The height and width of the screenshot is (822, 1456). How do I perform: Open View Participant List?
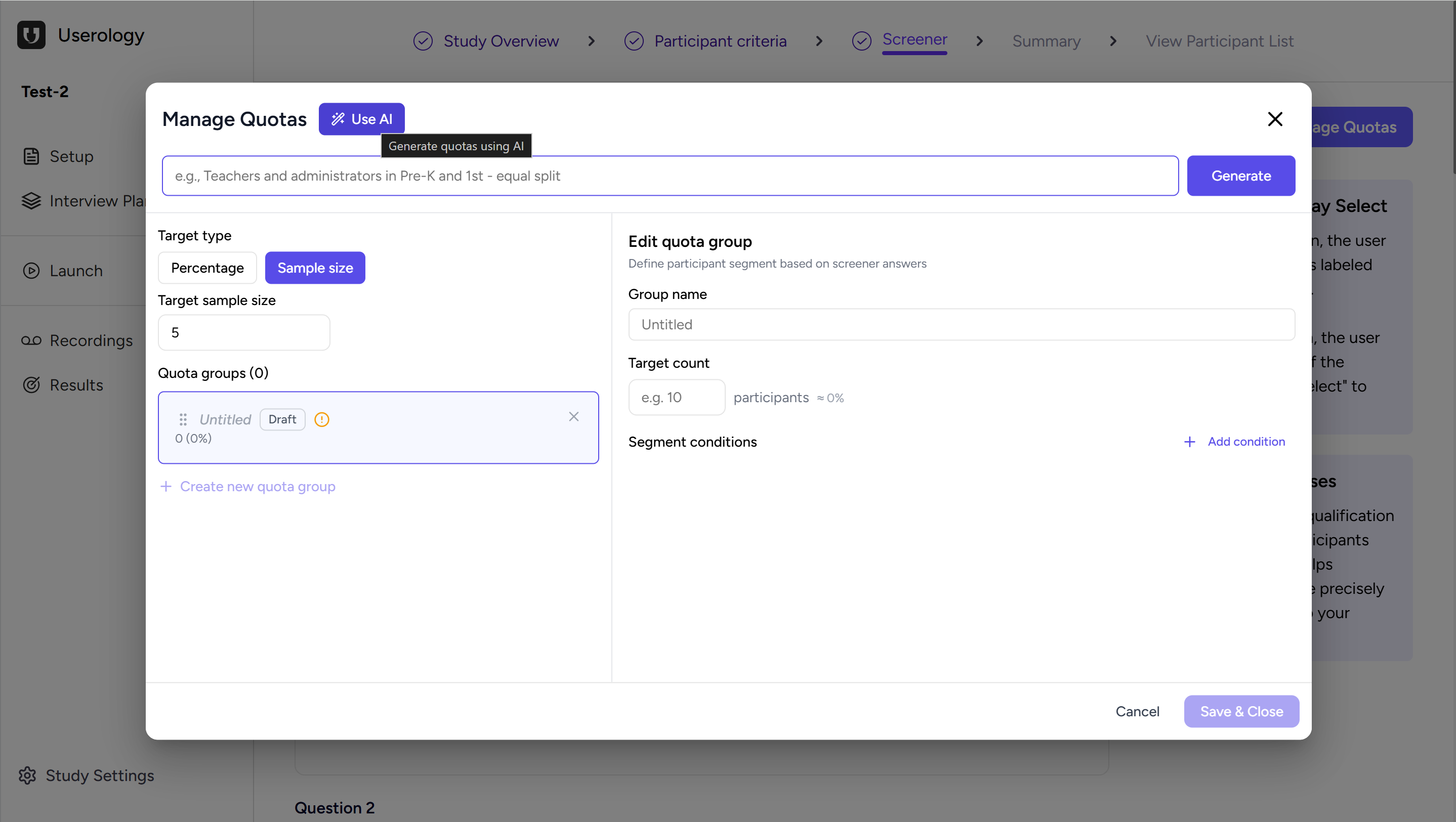[1219, 40]
